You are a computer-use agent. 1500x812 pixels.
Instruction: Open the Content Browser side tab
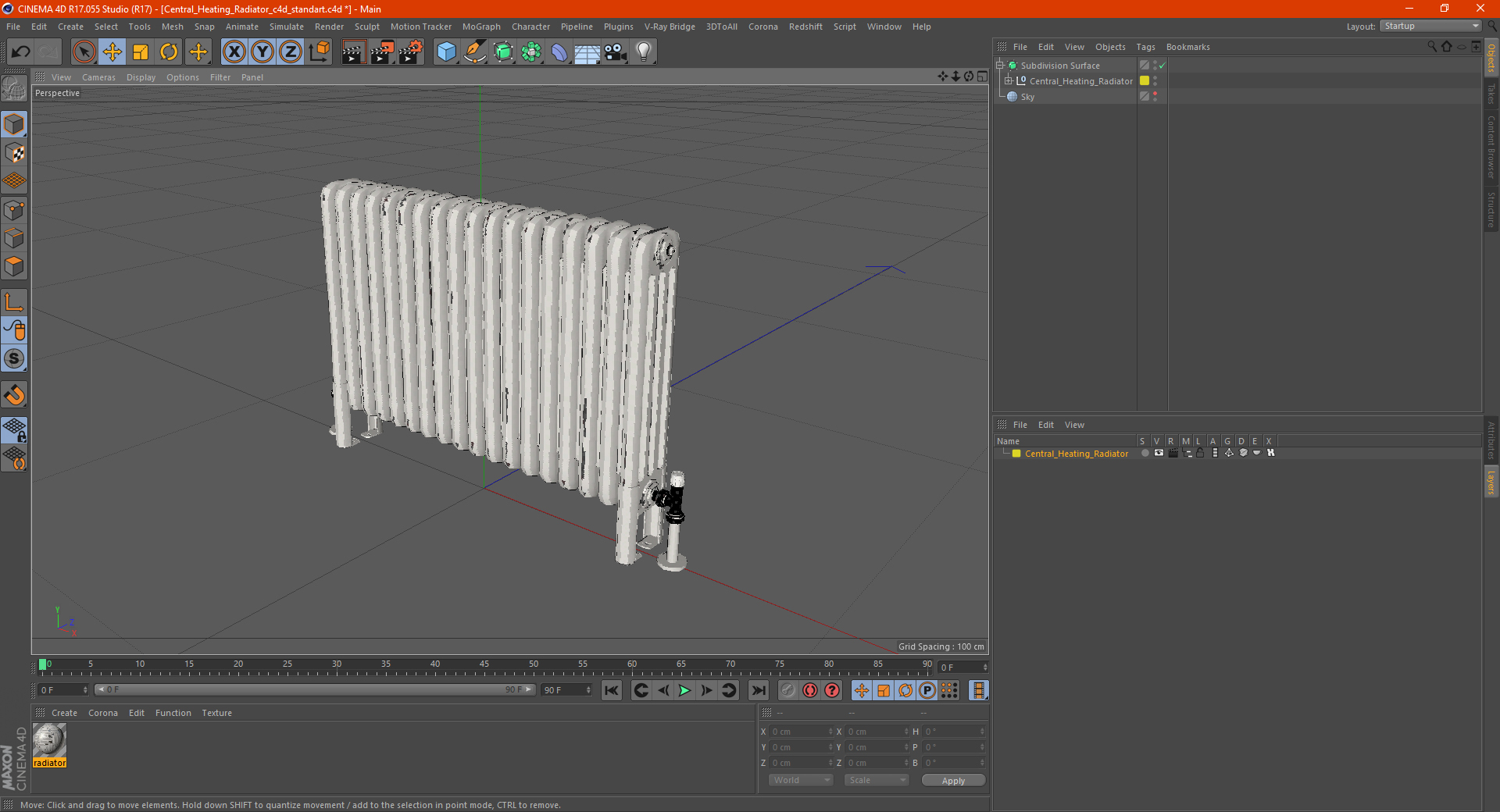point(1491,147)
